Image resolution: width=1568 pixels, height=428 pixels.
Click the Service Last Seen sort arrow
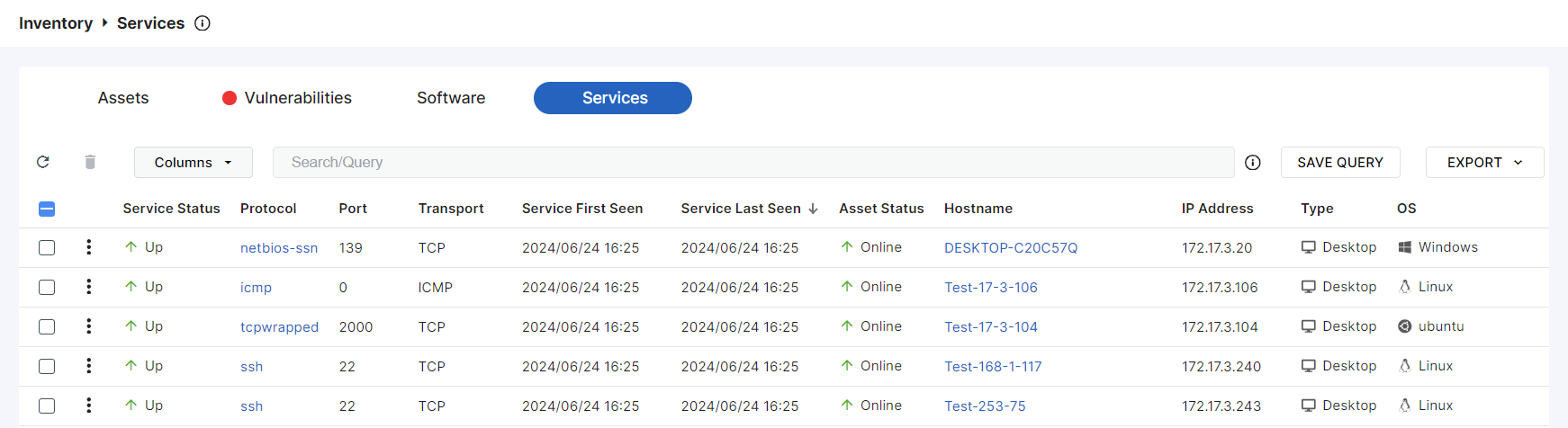click(x=813, y=209)
